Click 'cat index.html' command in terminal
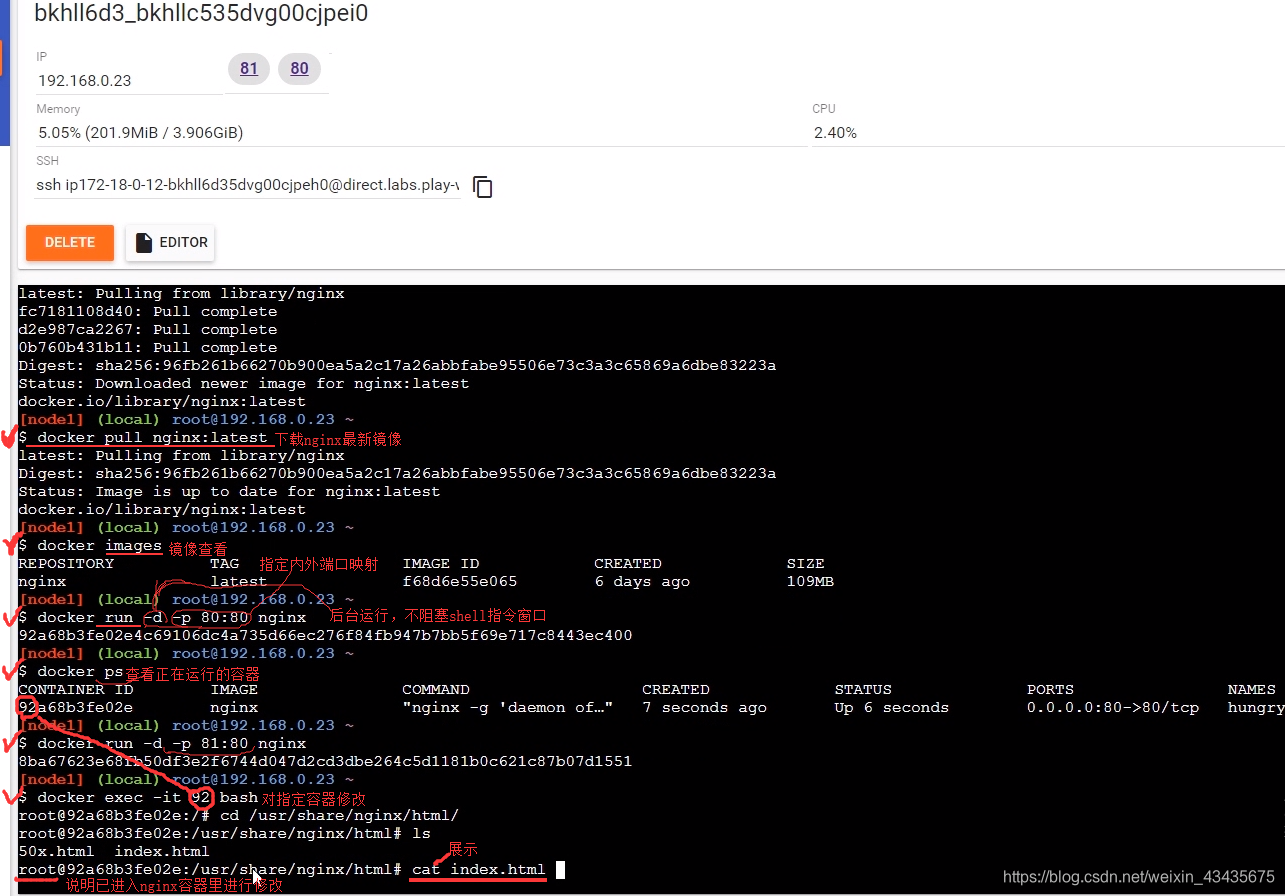Image resolution: width=1285 pixels, height=896 pixels. click(x=479, y=869)
